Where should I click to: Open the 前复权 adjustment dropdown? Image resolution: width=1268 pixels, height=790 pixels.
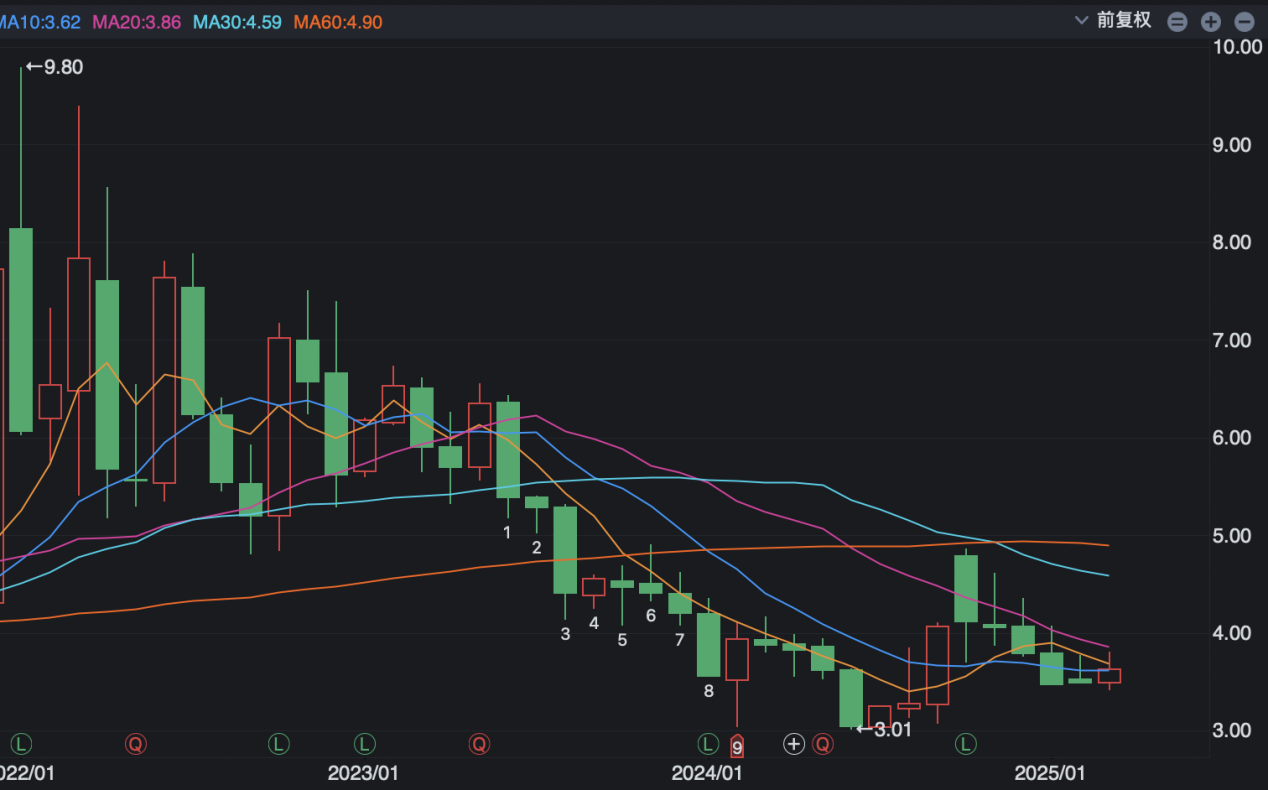(x=1113, y=21)
